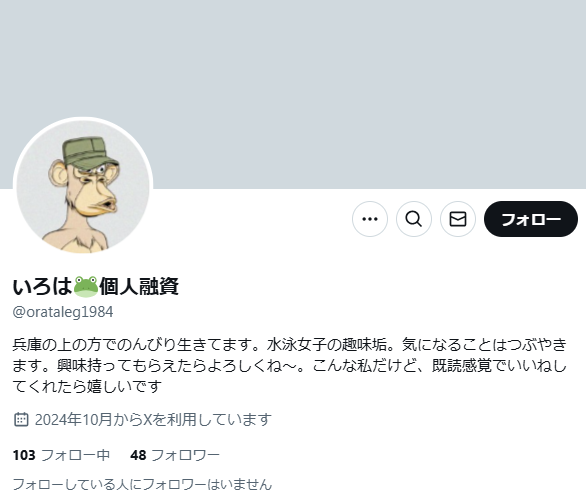Open the ape avatar profile picture
This screenshot has width=586, height=503.
[x=83, y=187]
